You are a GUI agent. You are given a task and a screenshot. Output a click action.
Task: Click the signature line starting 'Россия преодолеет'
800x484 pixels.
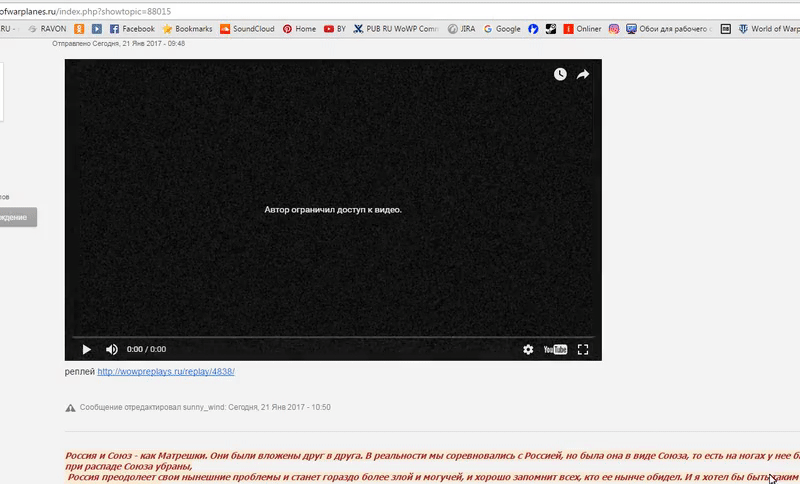[433, 477]
